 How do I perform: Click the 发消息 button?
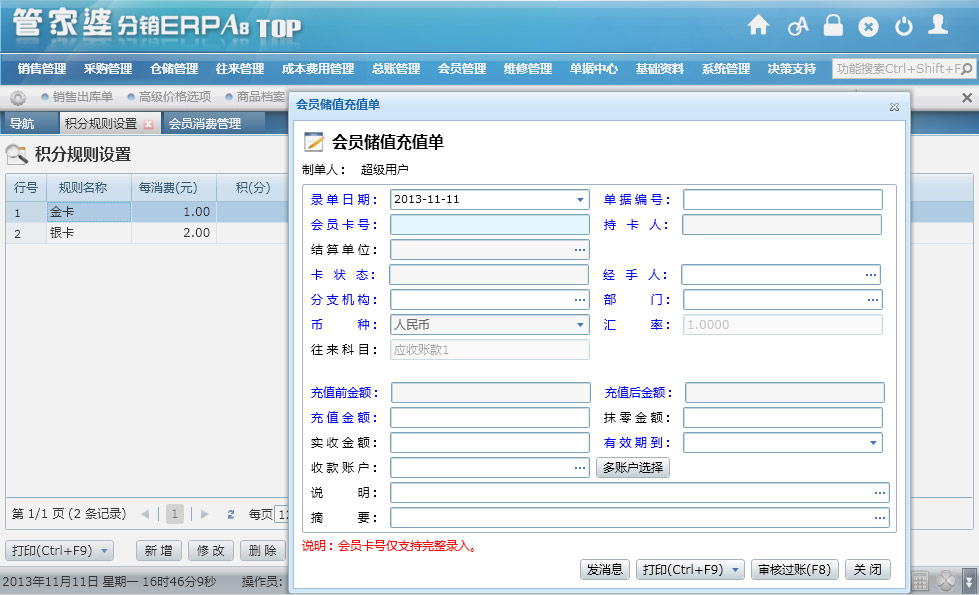coord(605,570)
